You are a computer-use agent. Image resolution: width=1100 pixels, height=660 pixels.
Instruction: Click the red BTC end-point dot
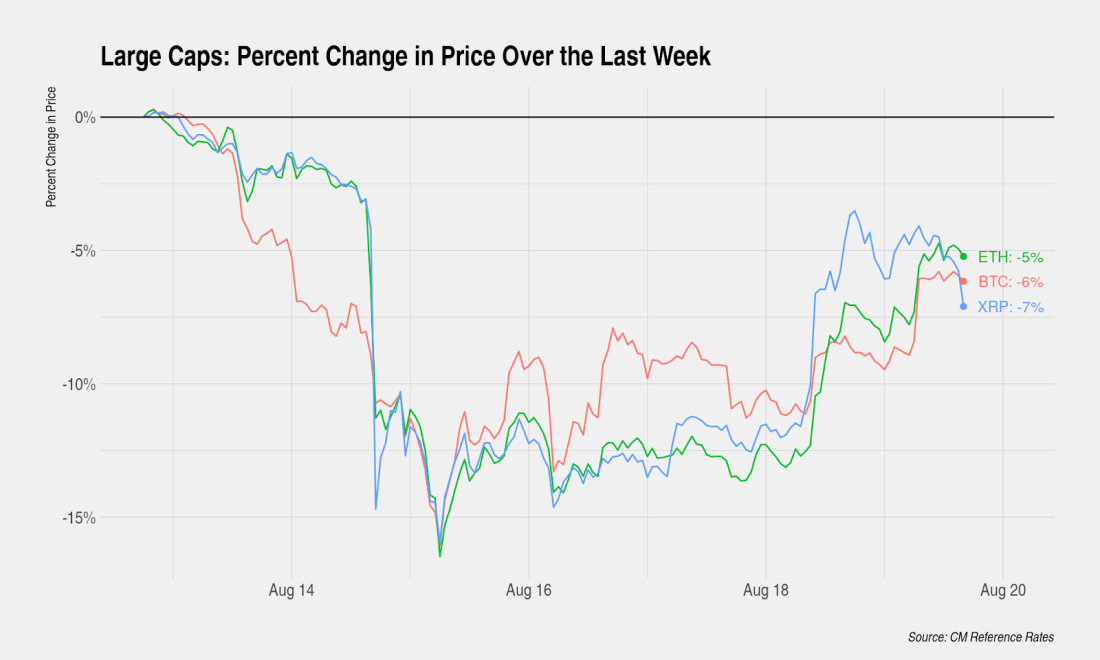(x=963, y=281)
